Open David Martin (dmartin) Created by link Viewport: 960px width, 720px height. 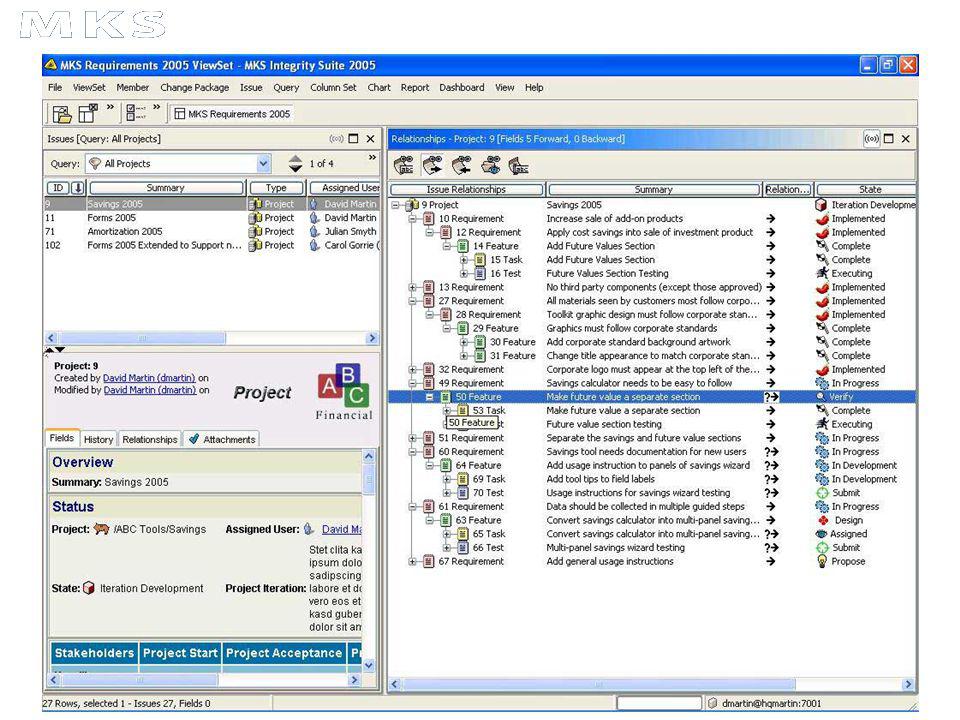[149, 378]
